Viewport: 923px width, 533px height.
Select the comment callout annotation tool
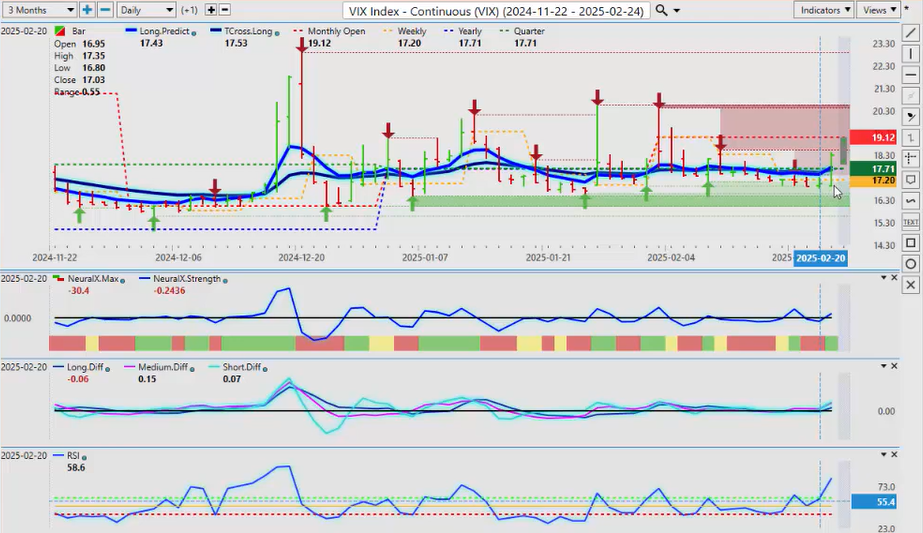911,180
